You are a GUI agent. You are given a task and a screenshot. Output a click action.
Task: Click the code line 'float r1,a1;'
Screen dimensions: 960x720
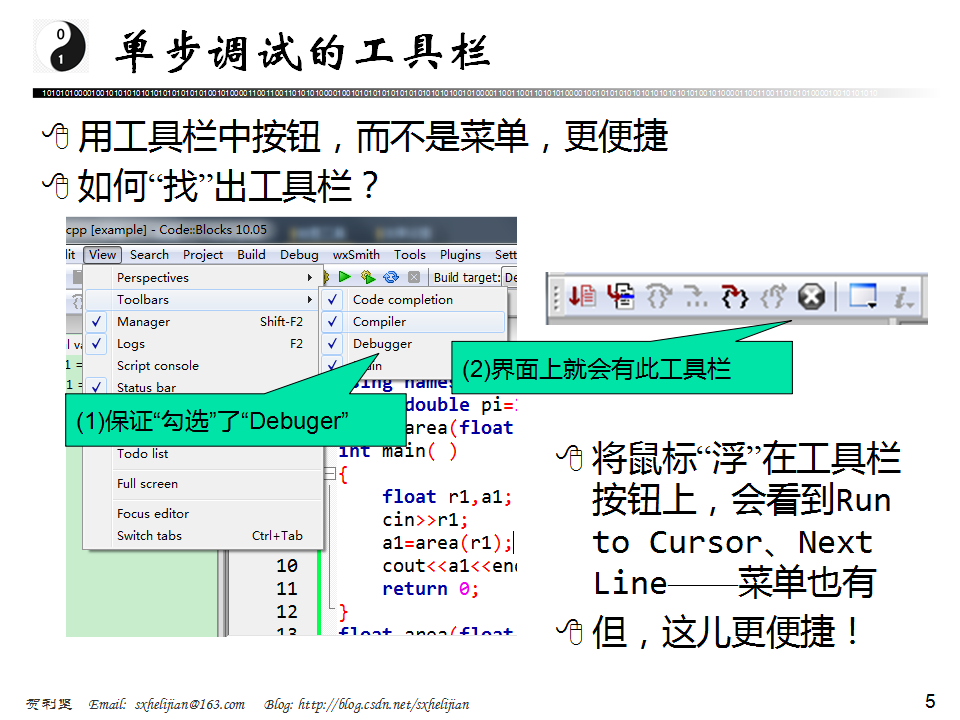447,497
